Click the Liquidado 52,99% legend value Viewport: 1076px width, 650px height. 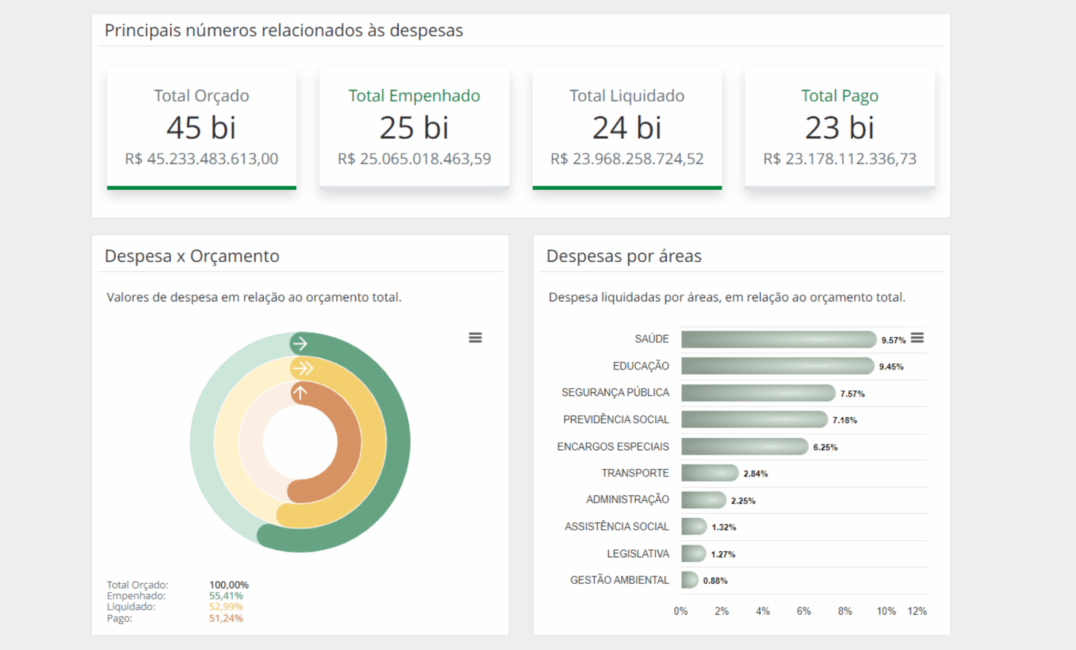(225, 607)
